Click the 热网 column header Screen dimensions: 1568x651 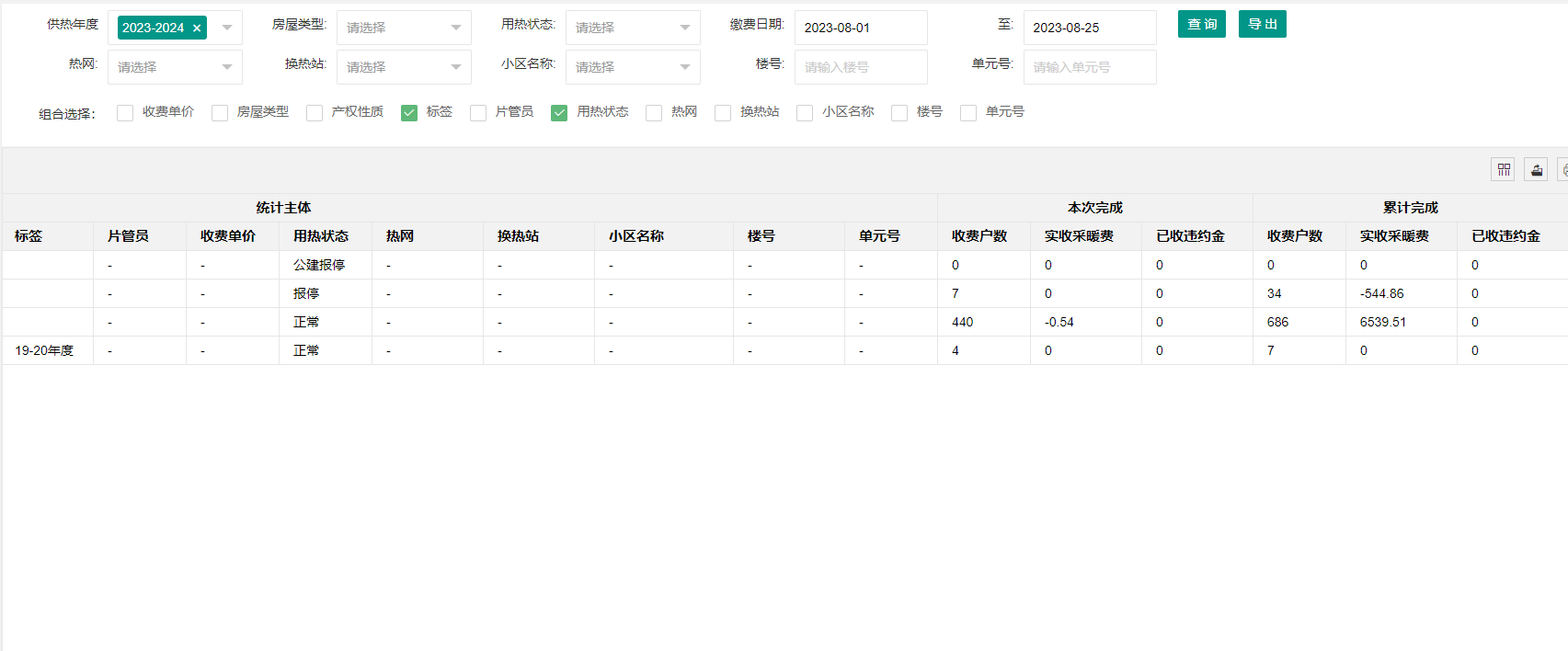[x=428, y=236]
